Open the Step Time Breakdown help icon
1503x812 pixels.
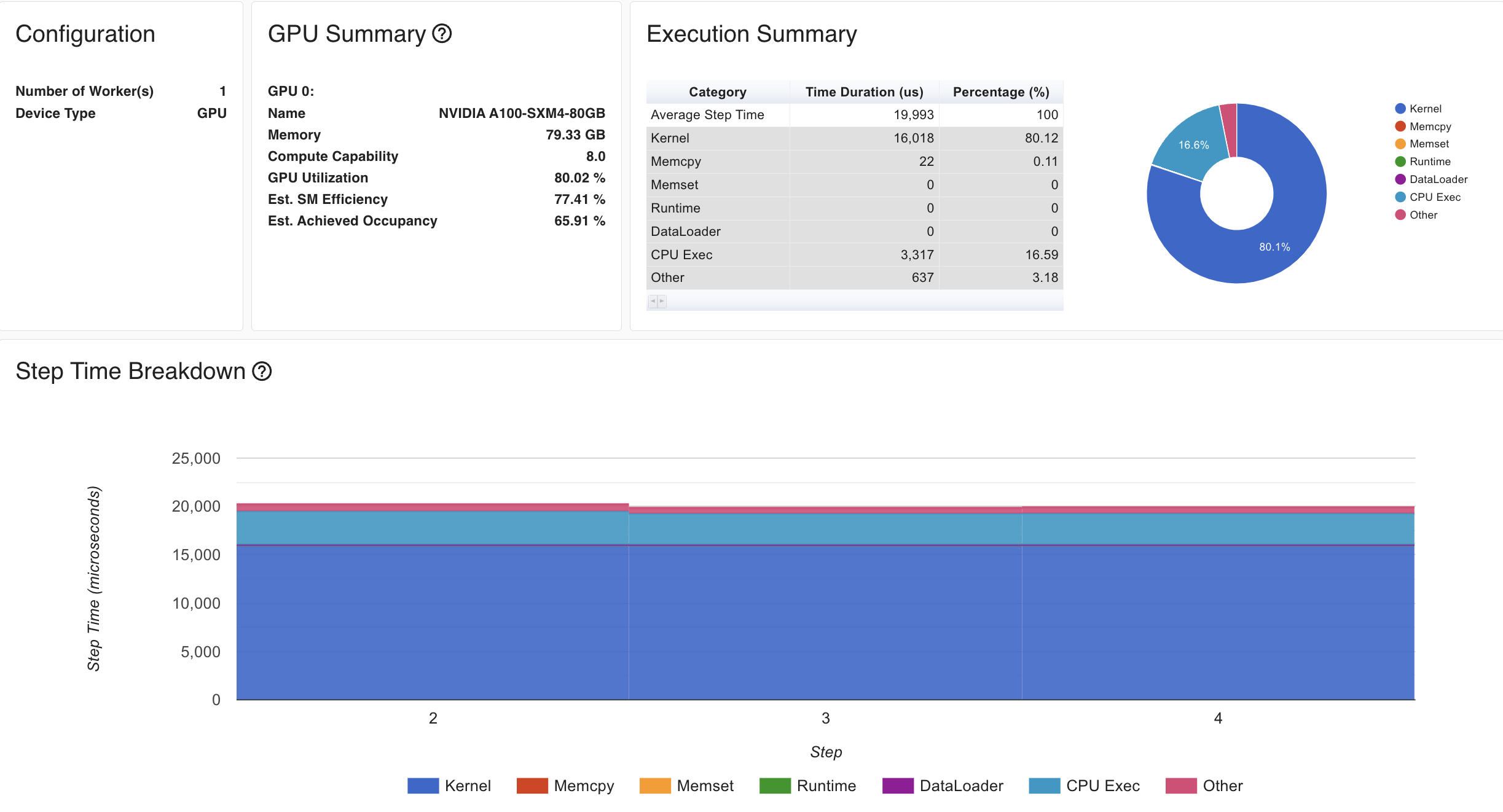tap(262, 371)
